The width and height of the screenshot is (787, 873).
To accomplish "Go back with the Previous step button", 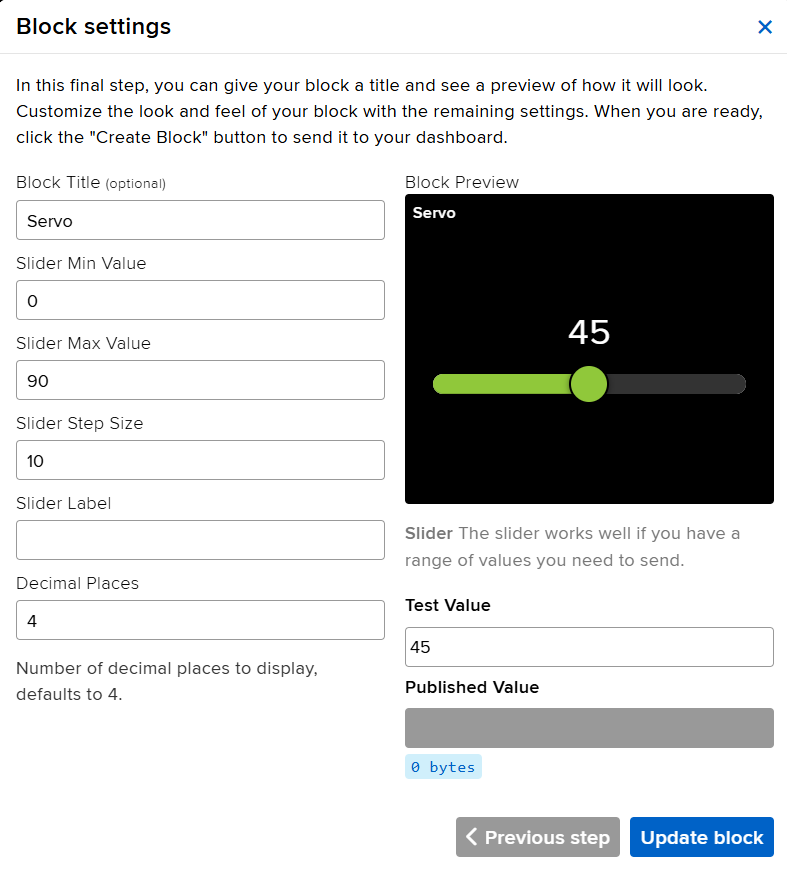I will [x=538, y=837].
